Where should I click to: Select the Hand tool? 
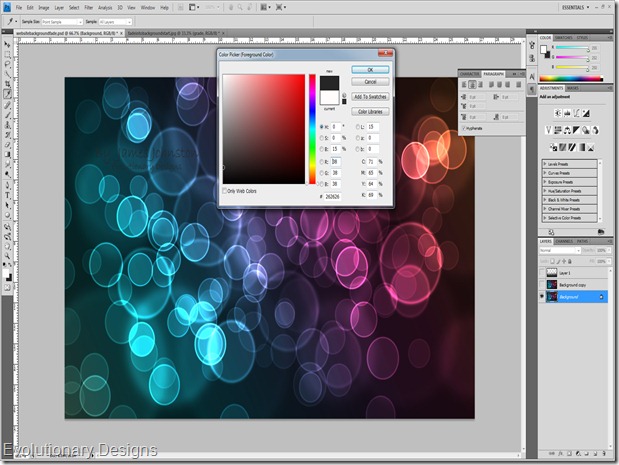pos(7,247)
